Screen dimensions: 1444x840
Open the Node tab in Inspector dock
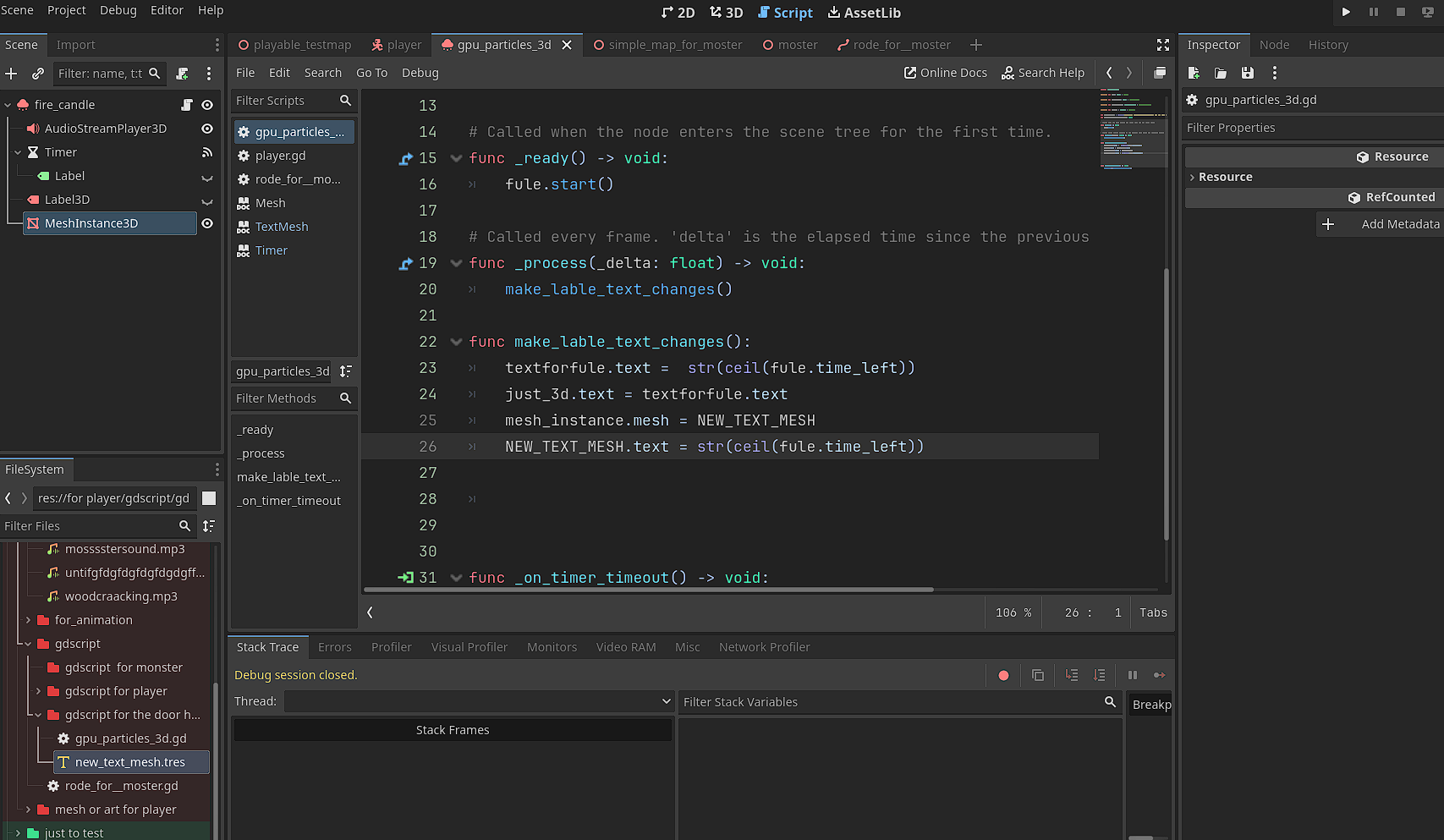point(1274,45)
